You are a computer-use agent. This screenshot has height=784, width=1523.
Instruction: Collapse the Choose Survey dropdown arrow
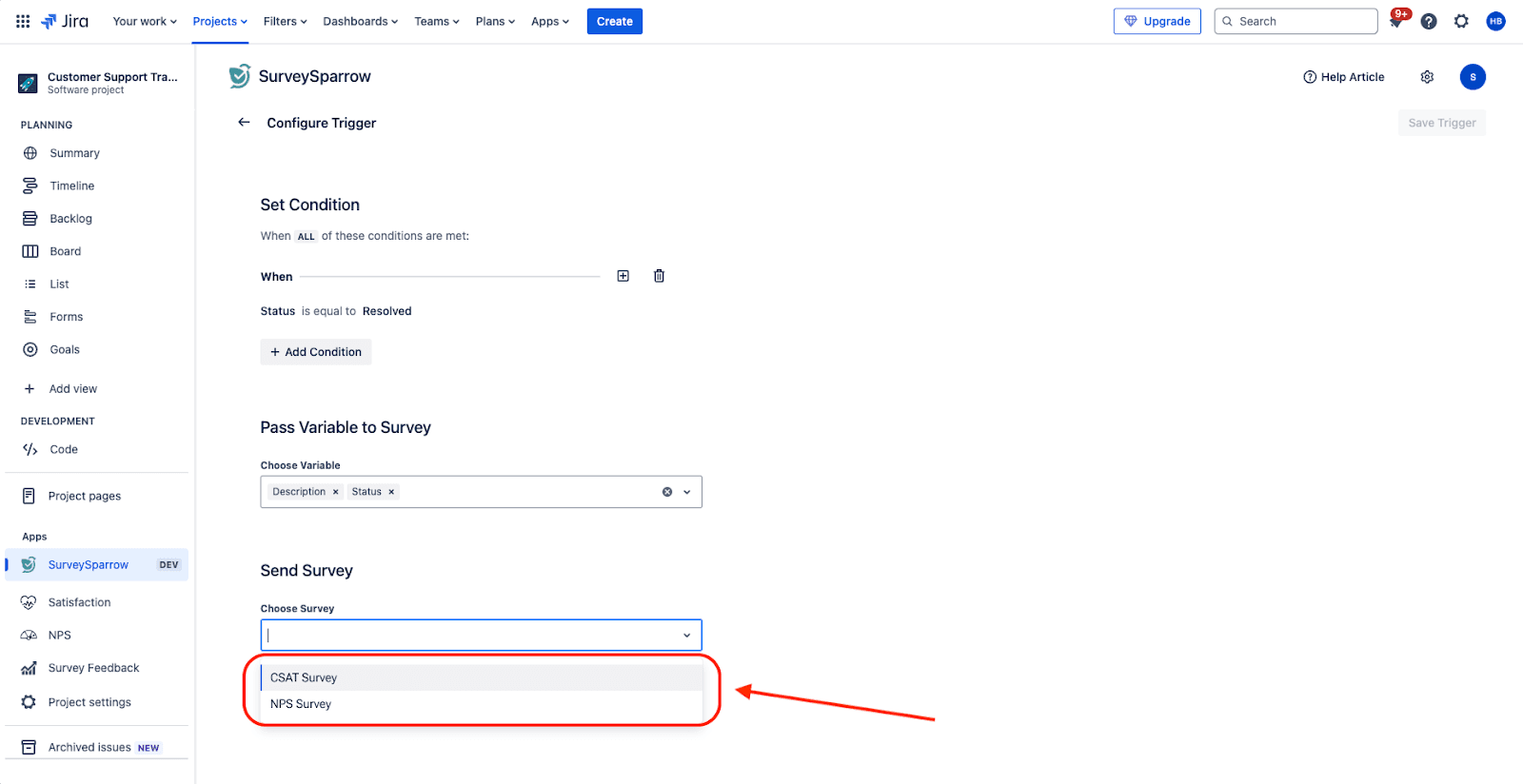tap(687, 636)
